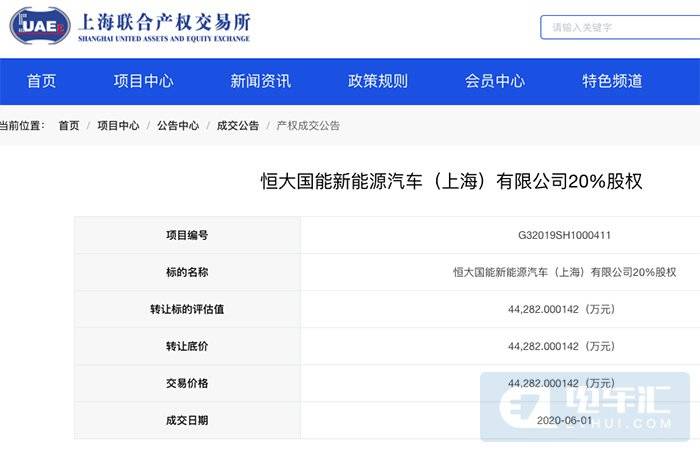This screenshot has height=452, width=700.
Task: Open the 项目中心 navigation menu item
Action: click(143, 81)
